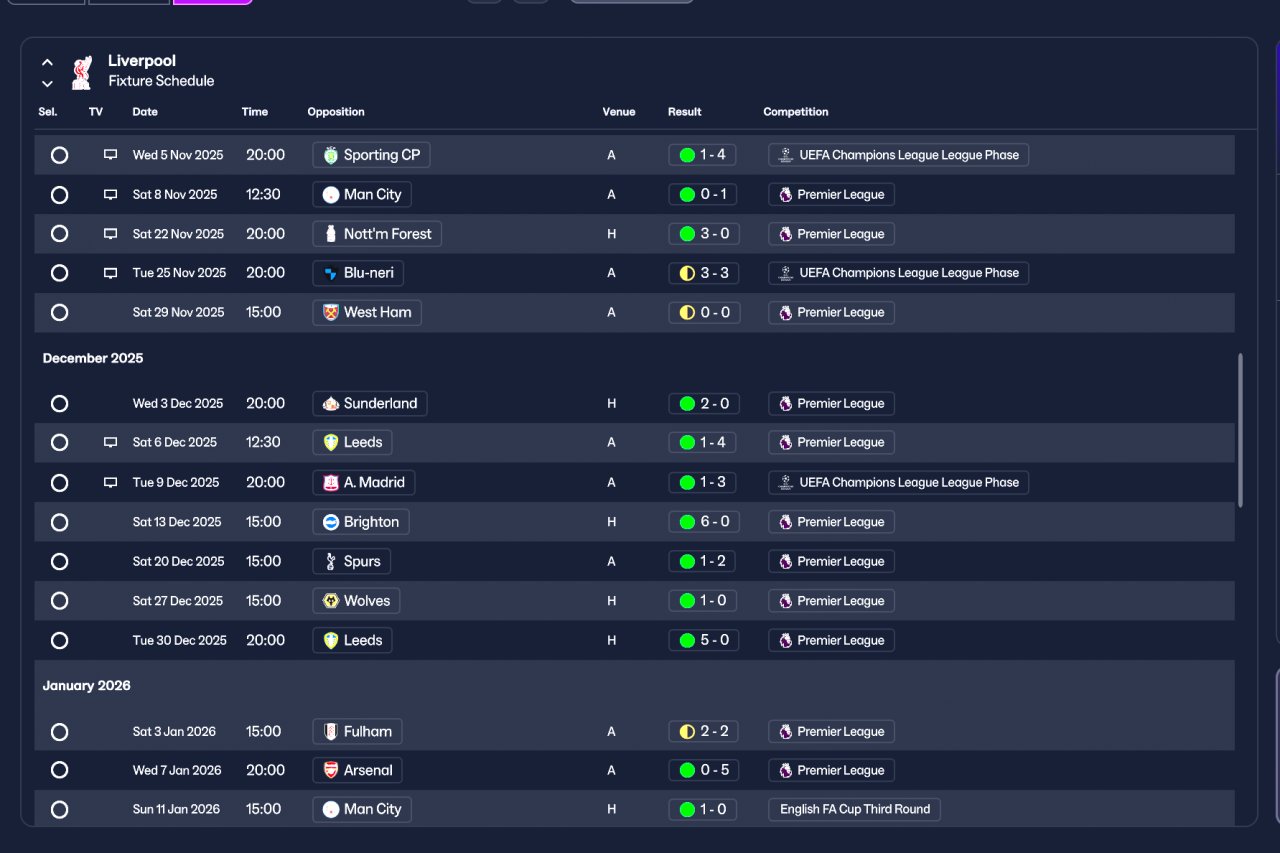Click the up chevron beside Liverpool
The width and height of the screenshot is (1280, 853).
47,62
